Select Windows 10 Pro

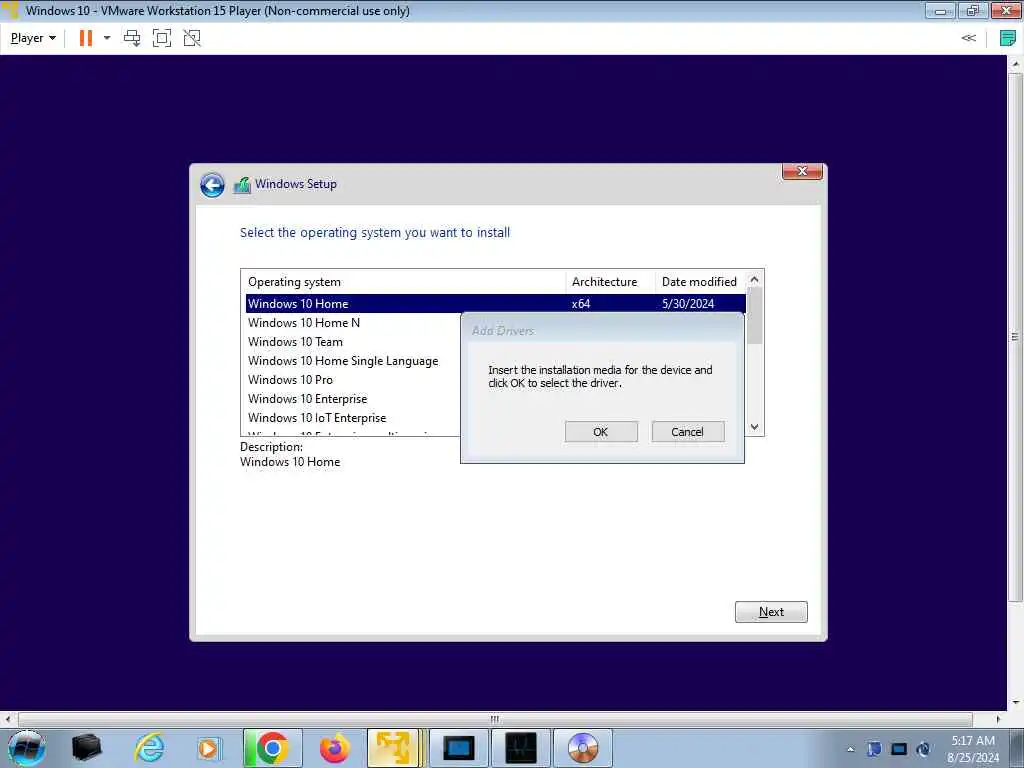(x=290, y=379)
